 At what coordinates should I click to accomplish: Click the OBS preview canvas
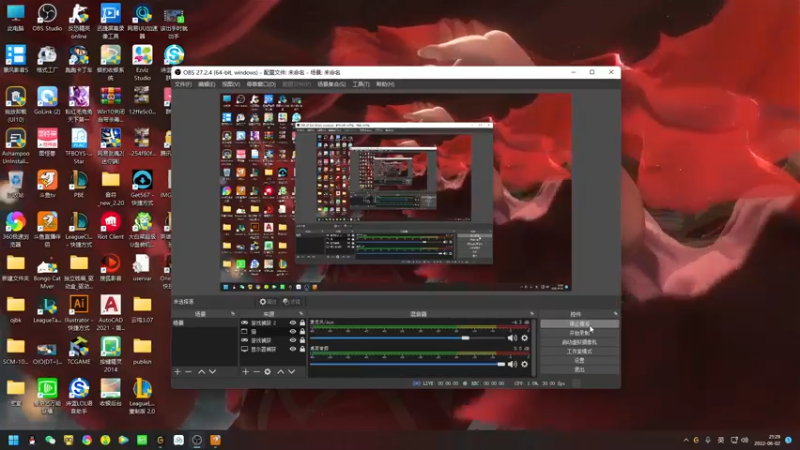[x=396, y=192]
